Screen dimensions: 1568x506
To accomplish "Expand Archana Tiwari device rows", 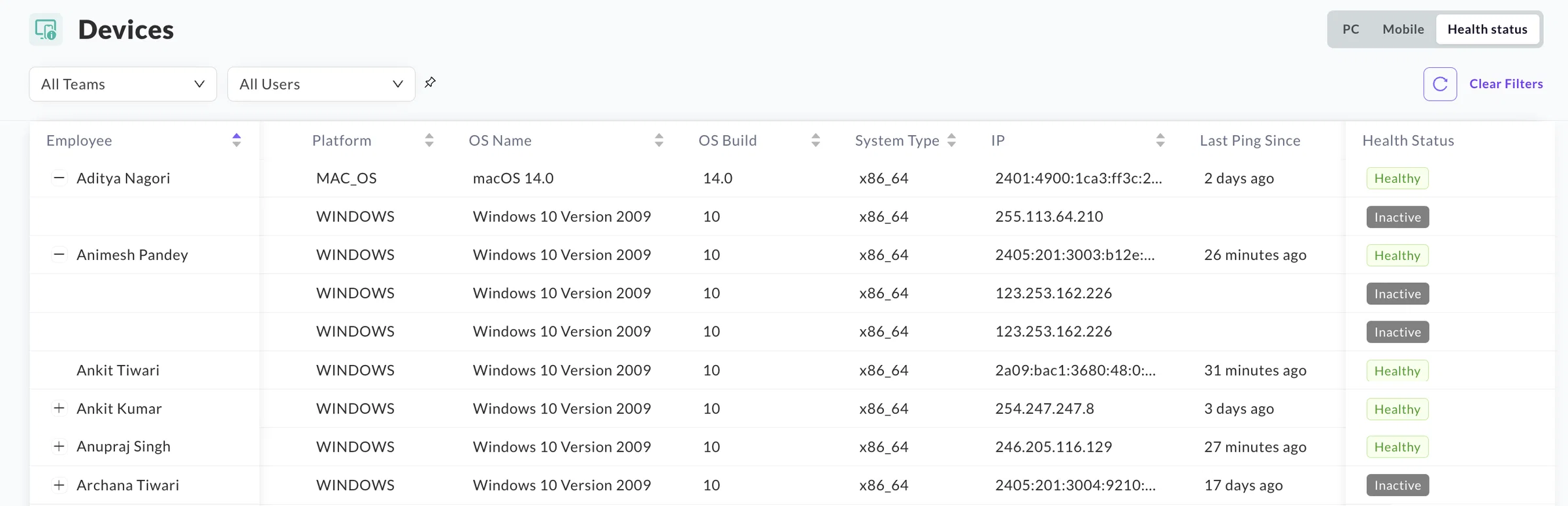I will (x=59, y=485).
